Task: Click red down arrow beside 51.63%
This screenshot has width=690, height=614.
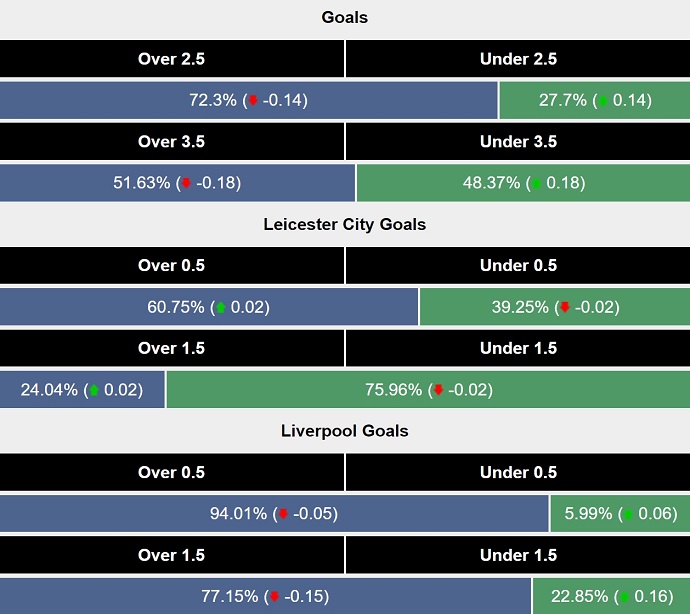Action: [184, 183]
